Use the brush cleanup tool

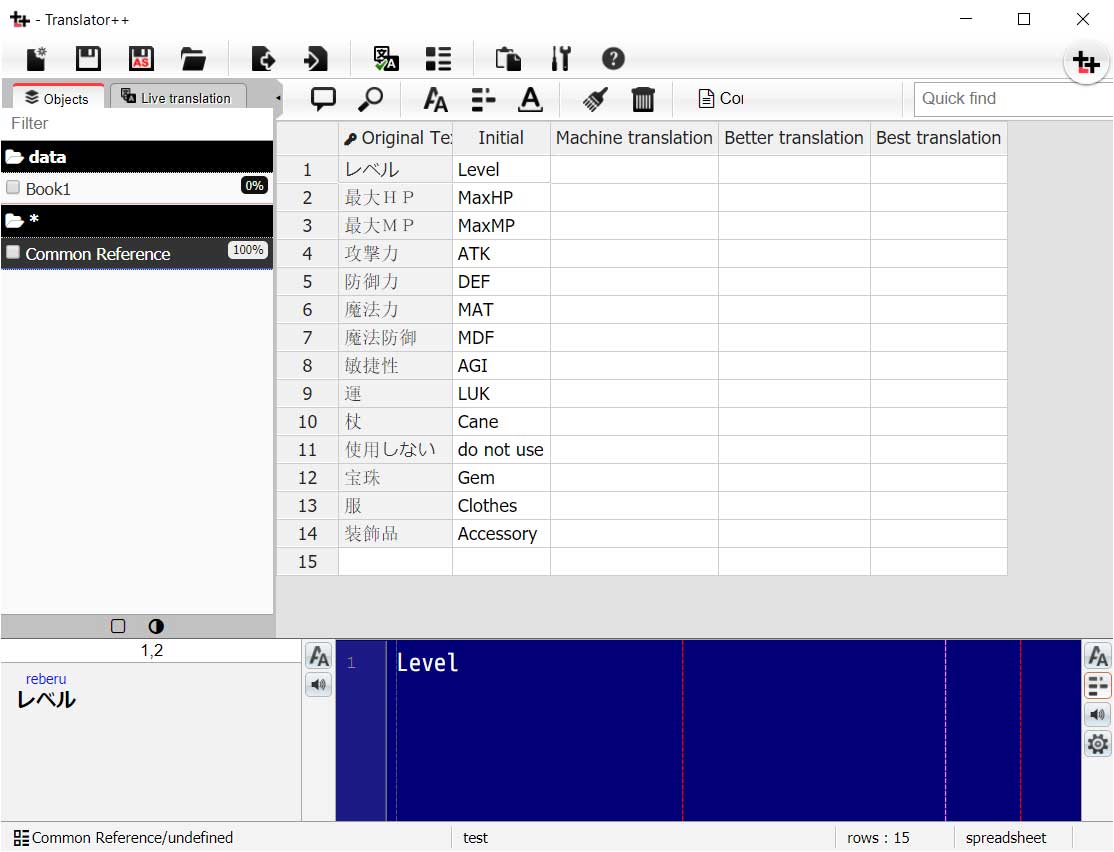pos(593,98)
